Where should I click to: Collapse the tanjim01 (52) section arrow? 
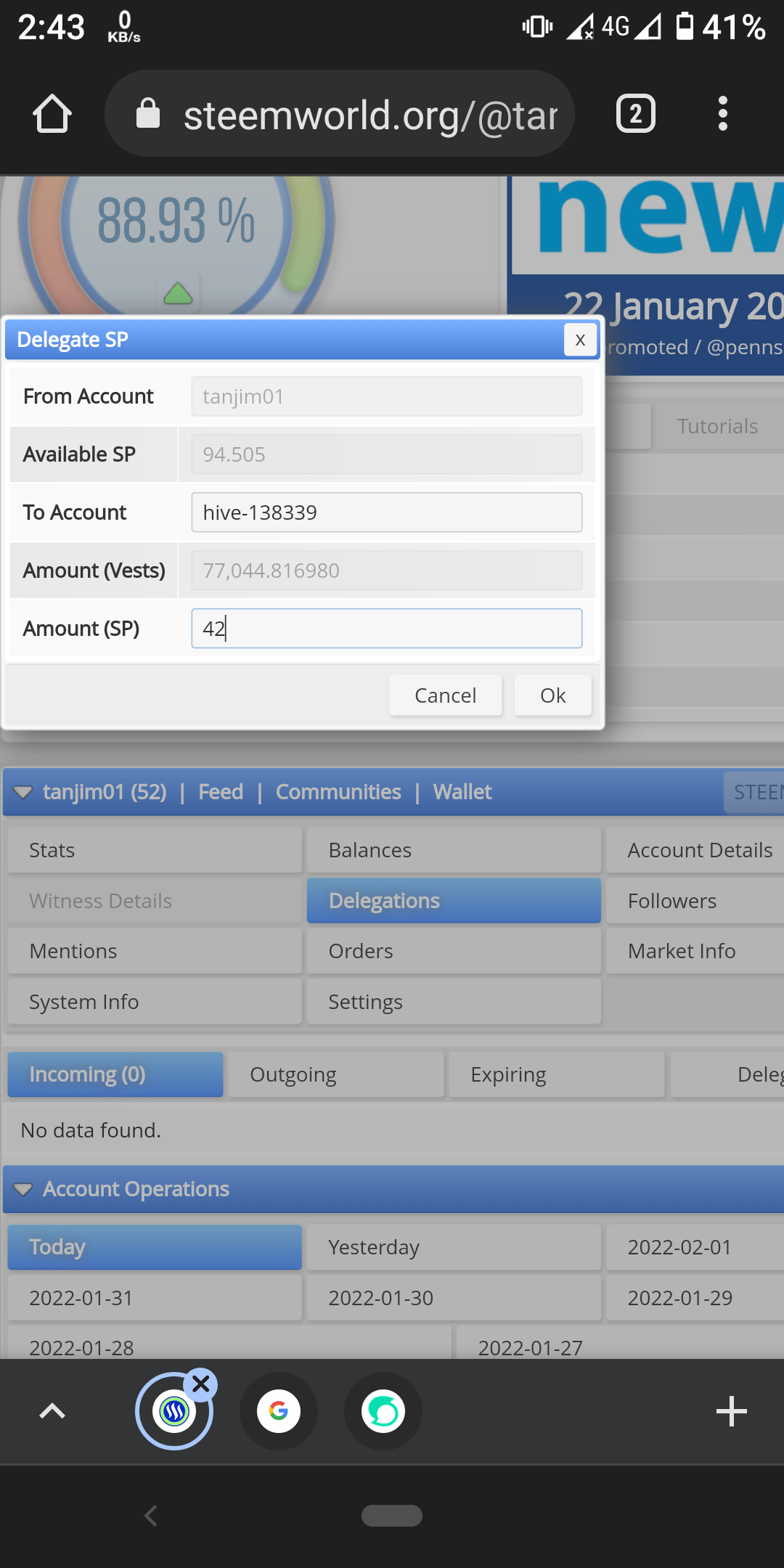pyautogui.click(x=23, y=792)
